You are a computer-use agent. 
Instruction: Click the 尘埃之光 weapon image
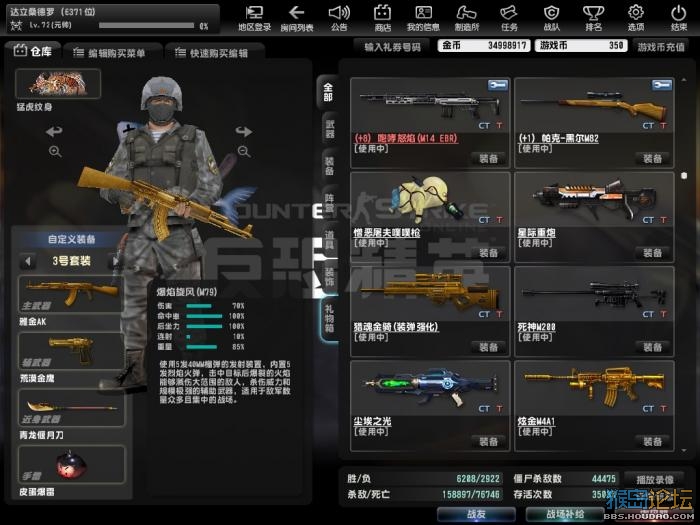click(x=431, y=385)
